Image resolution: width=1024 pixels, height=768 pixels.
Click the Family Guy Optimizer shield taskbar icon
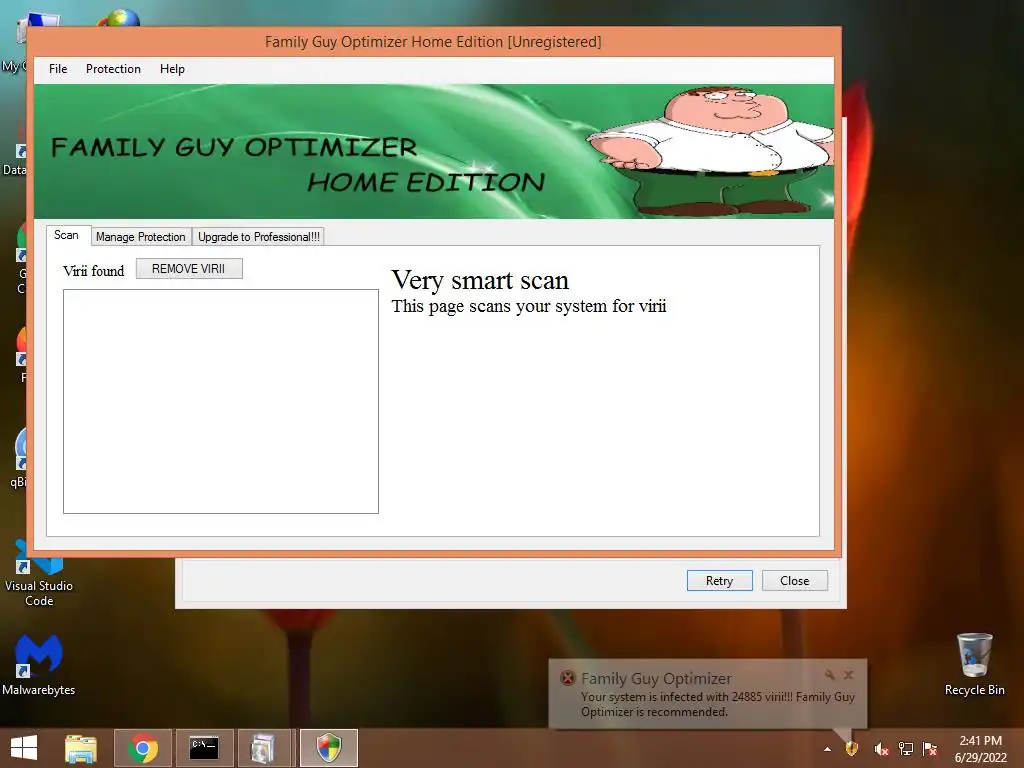[329, 748]
